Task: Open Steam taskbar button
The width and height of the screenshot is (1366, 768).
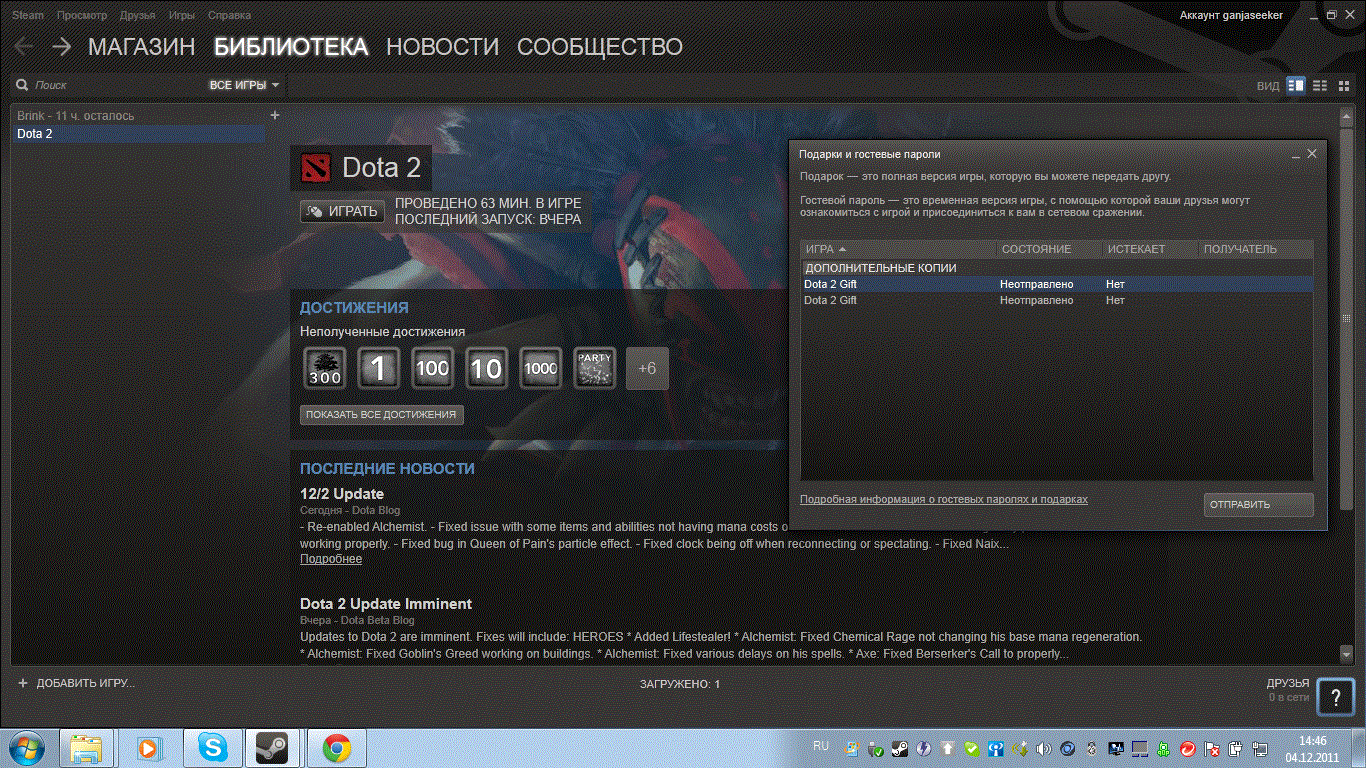Action: [x=271, y=748]
